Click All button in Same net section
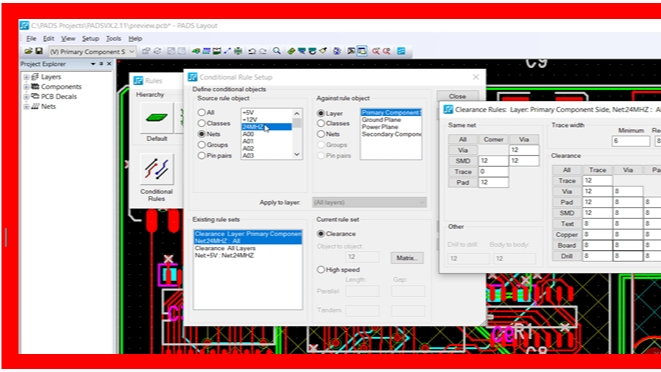661x372 pixels. point(462,139)
